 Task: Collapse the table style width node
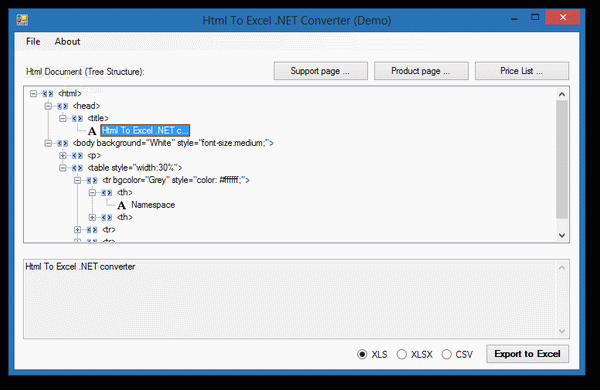(63, 168)
